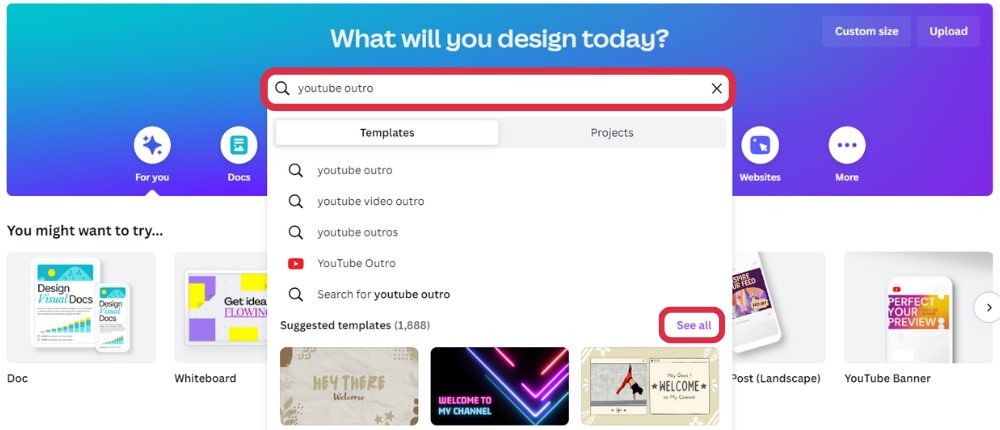Open See all suggested templates
The width and height of the screenshot is (1000, 430).
click(x=694, y=325)
